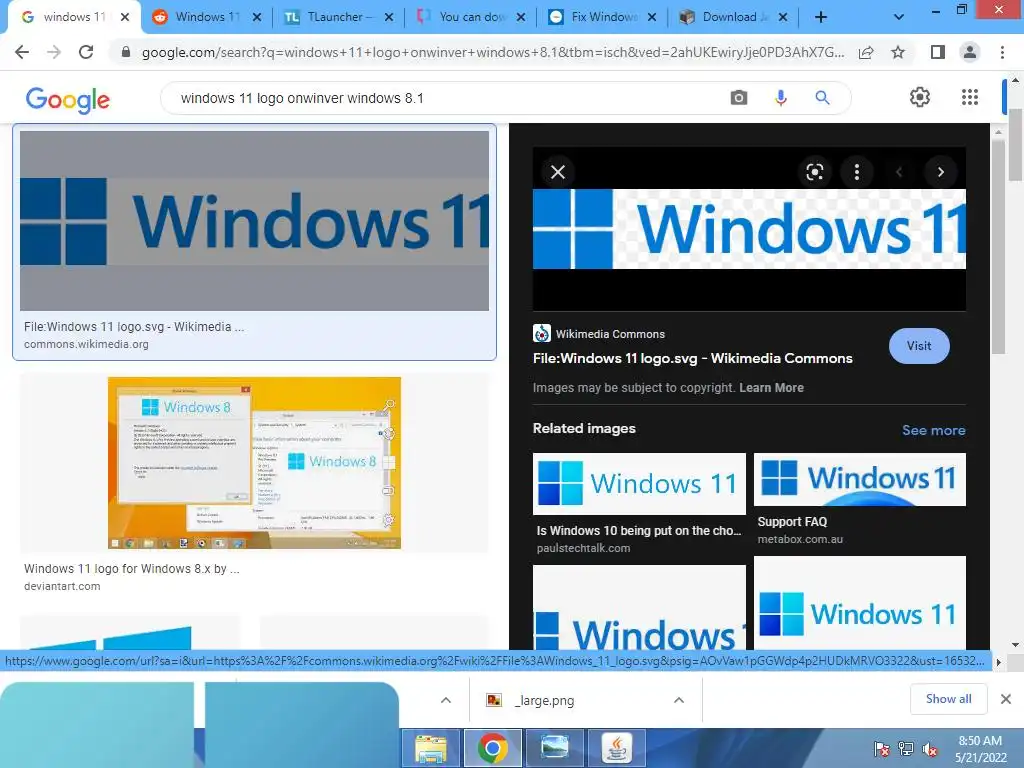Open a new browser tab
This screenshot has width=1024, height=768.
[x=821, y=17]
